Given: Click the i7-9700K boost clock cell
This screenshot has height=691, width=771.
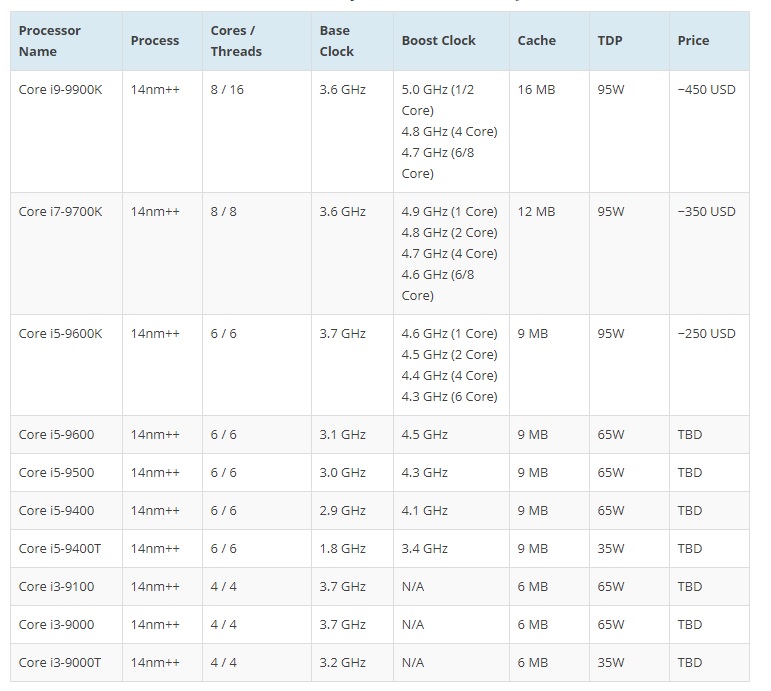Looking at the screenshot, I should (451, 253).
